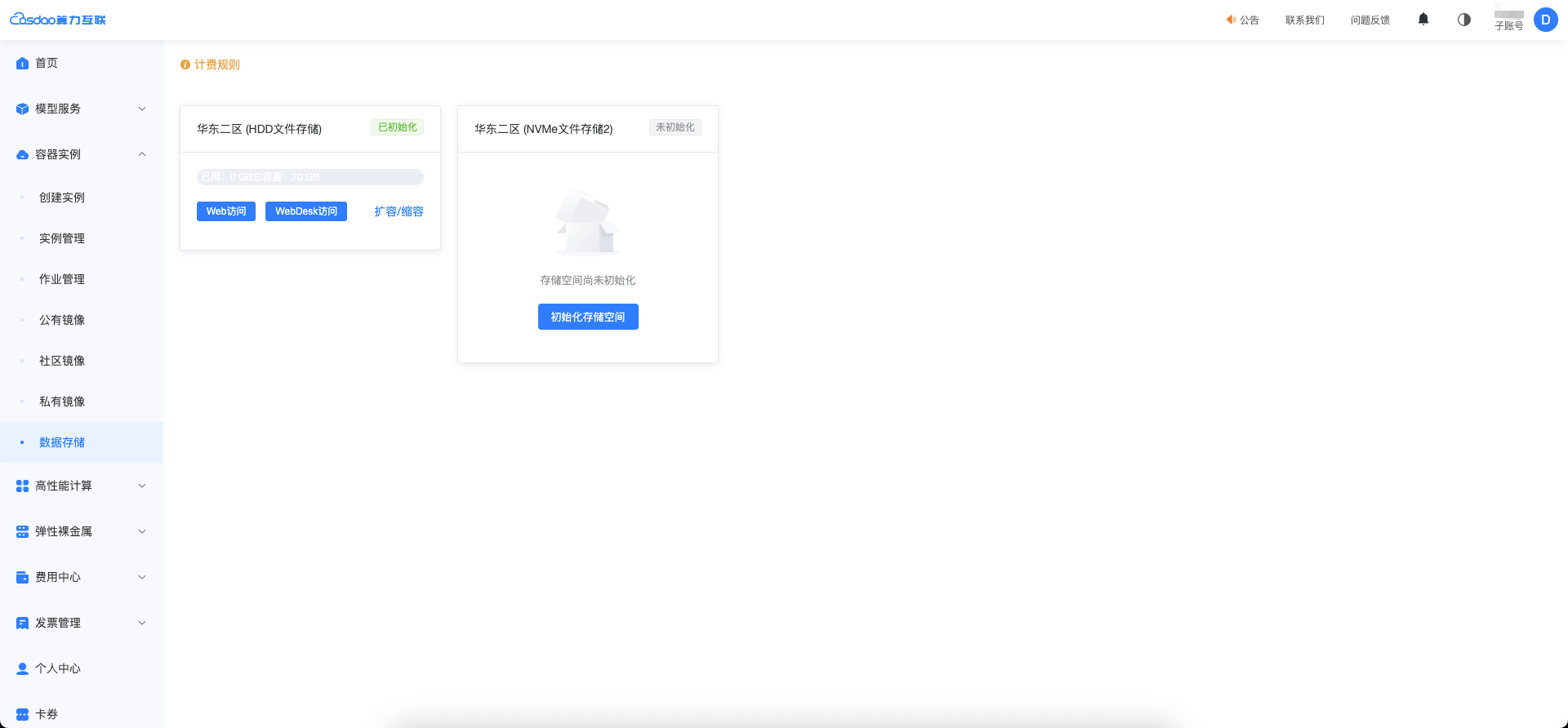Click the 高性能计算 grid icon
The height and width of the screenshot is (728, 1568).
pyautogui.click(x=22, y=486)
